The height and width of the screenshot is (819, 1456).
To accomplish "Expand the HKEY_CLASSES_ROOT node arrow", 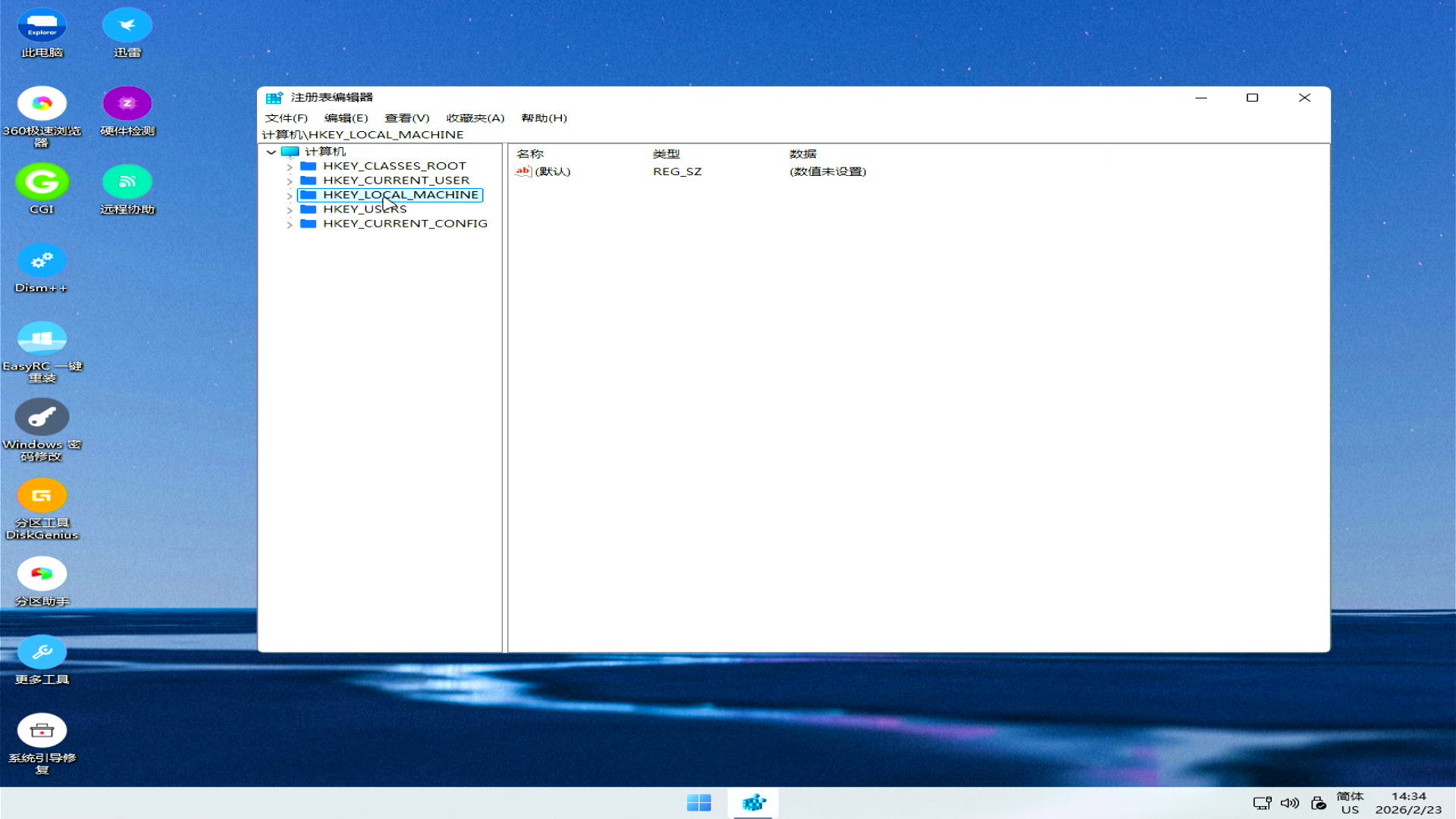I will (x=290, y=167).
